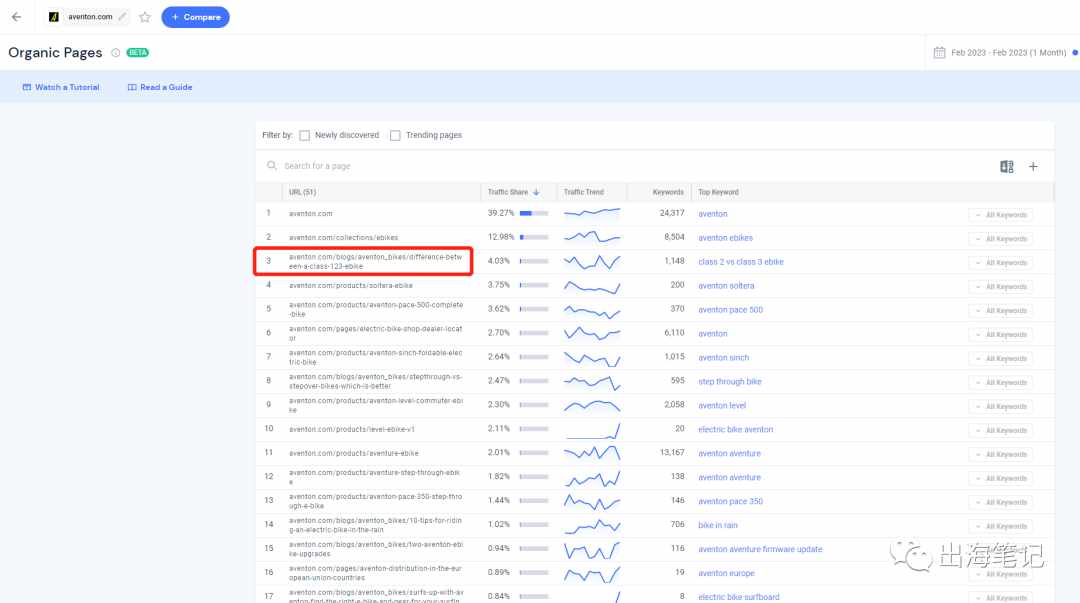The image size is (1080, 603).
Task: Add a column with the plus icon
Action: click(1033, 167)
